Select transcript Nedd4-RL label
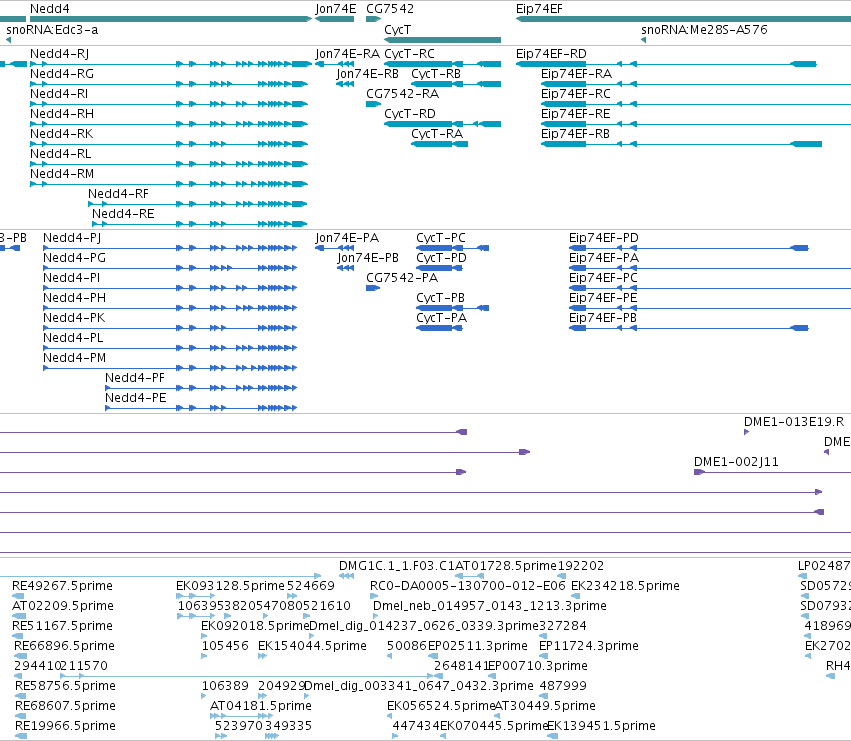Image resolution: width=851 pixels, height=741 pixels. click(60, 154)
